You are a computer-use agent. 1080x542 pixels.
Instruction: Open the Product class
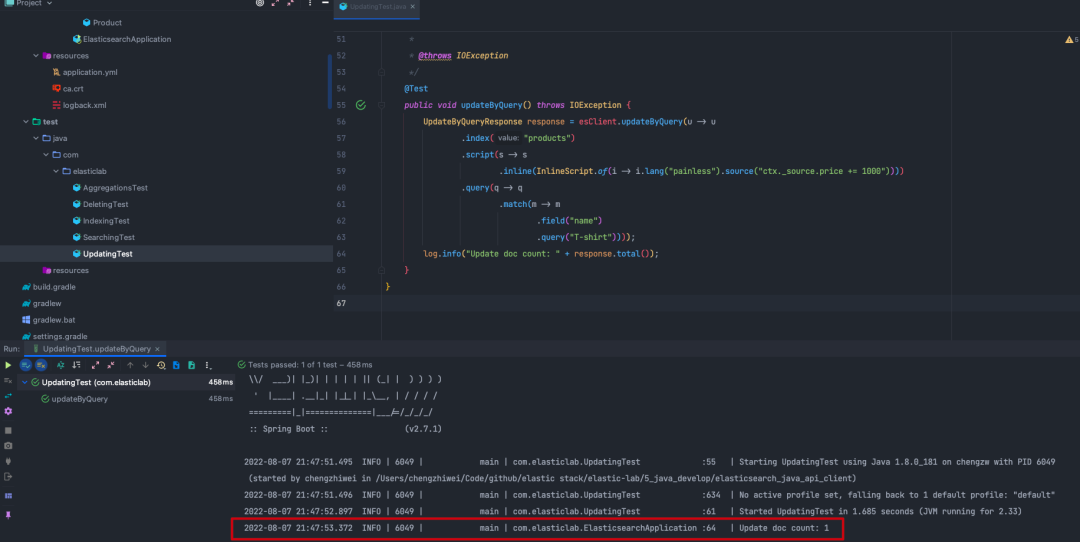[102, 23]
